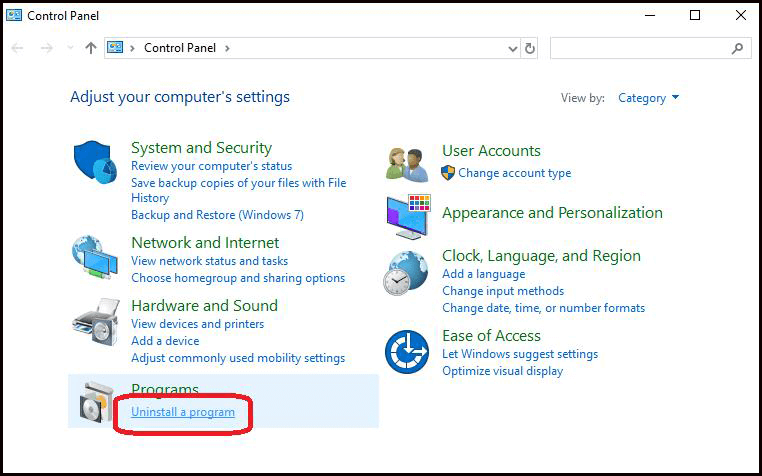Open Backup and Restore (Windows 7)
Screen dimensions: 762x476
coord(217,214)
